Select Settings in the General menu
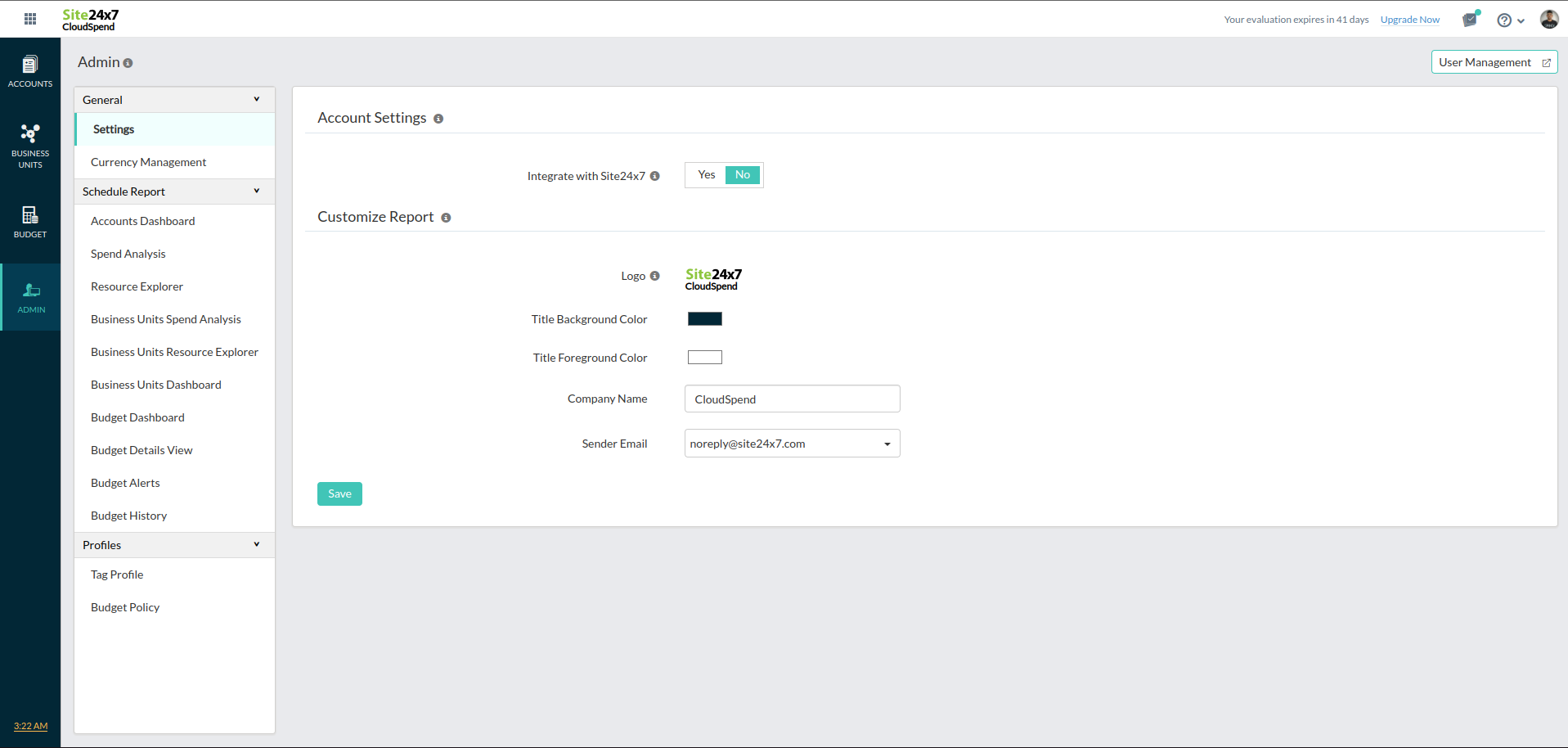The image size is (1568, 748). click(175, 129)
